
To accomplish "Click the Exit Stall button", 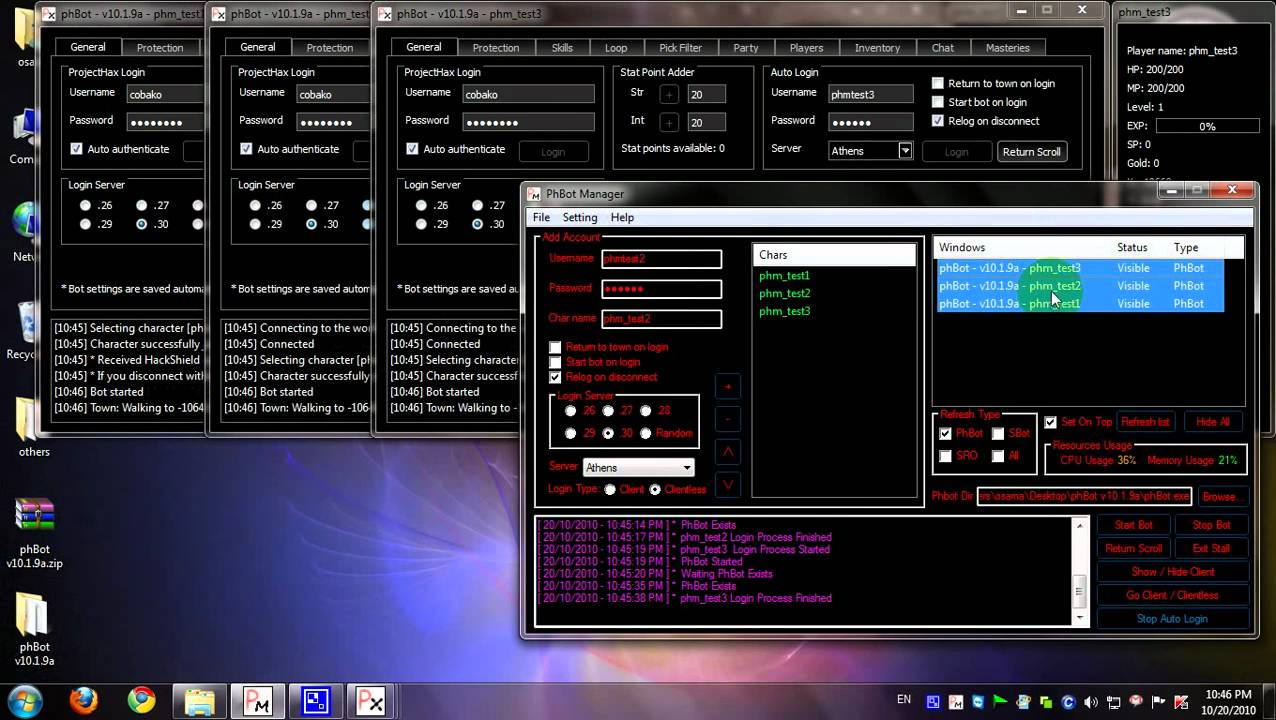I will pos(1211,548).
